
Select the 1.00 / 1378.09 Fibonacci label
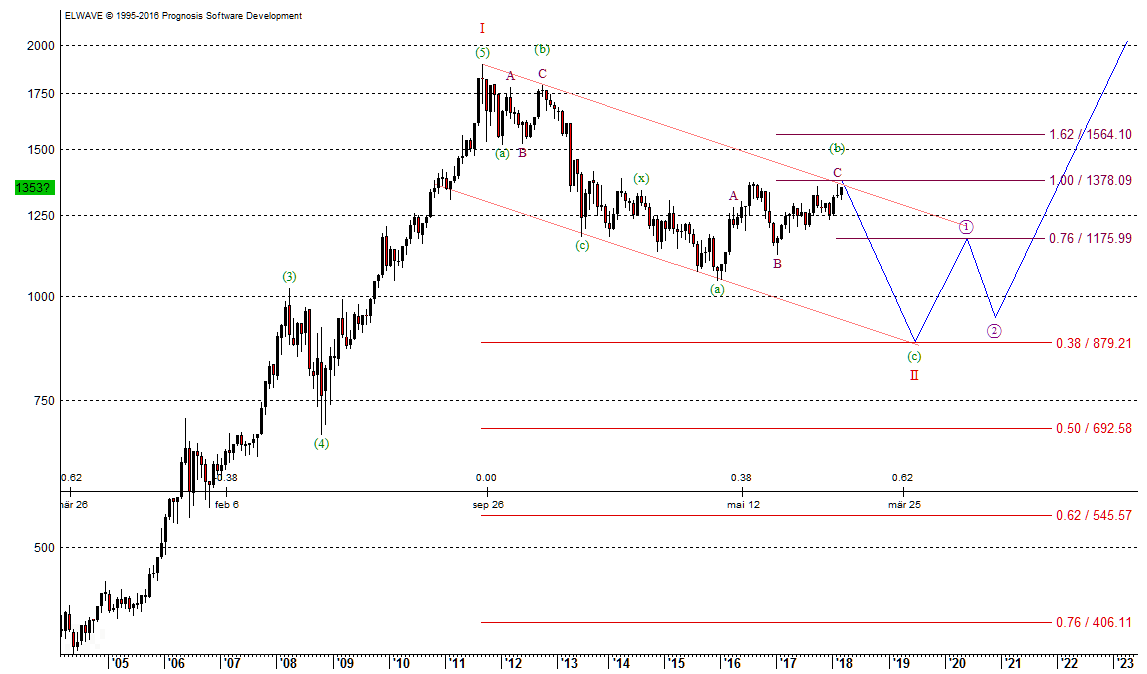(x=1090, y=180)
